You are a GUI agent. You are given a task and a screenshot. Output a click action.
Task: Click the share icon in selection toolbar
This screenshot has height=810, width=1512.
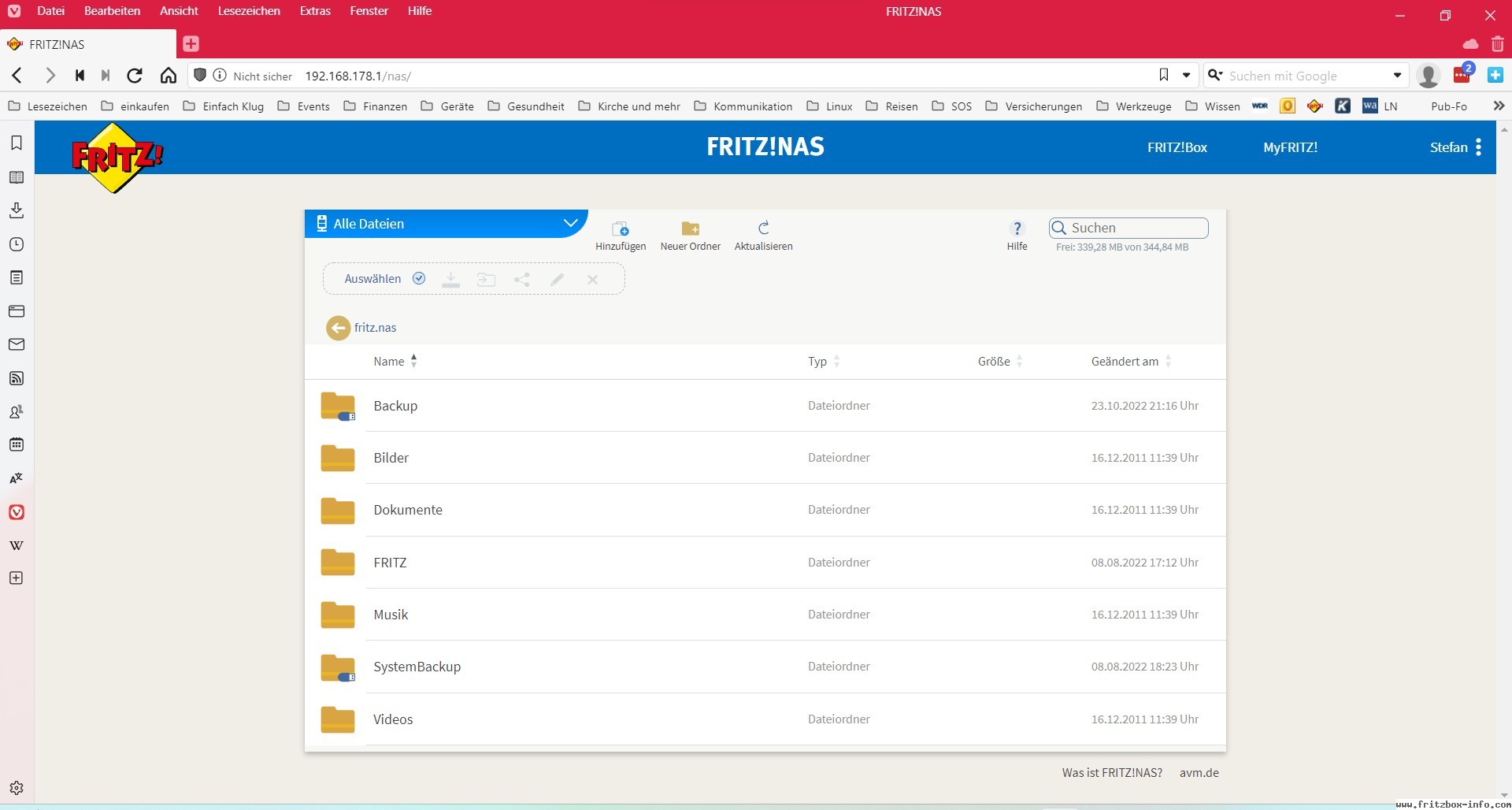(x=521, y=279)
